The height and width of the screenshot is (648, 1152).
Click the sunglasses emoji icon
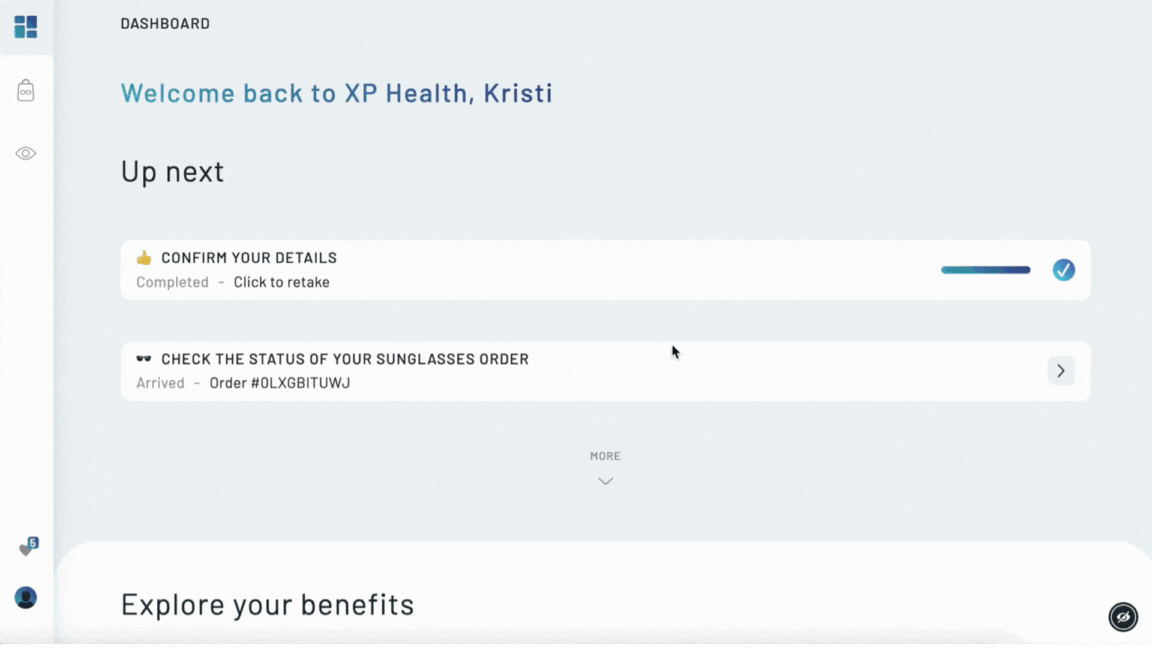pyautogui.click(x=144, y=359)
